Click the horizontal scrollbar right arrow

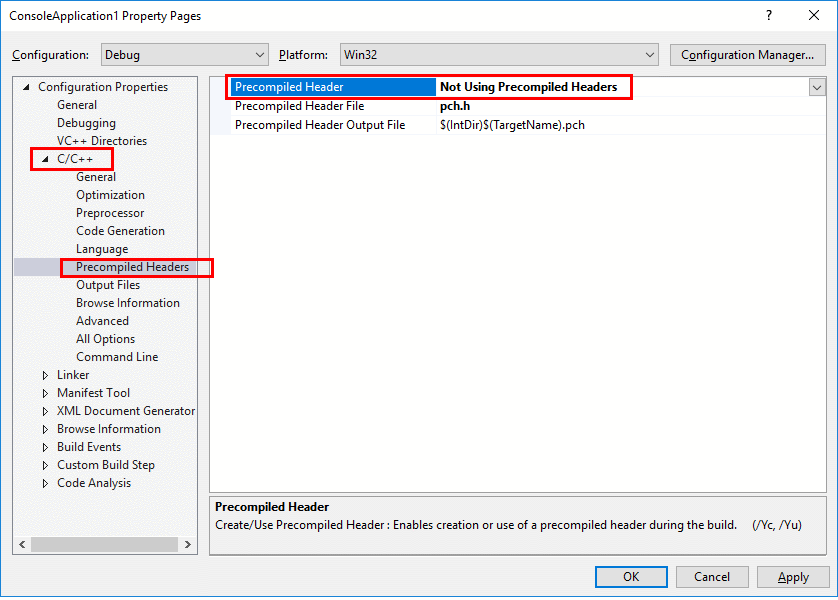188,543
